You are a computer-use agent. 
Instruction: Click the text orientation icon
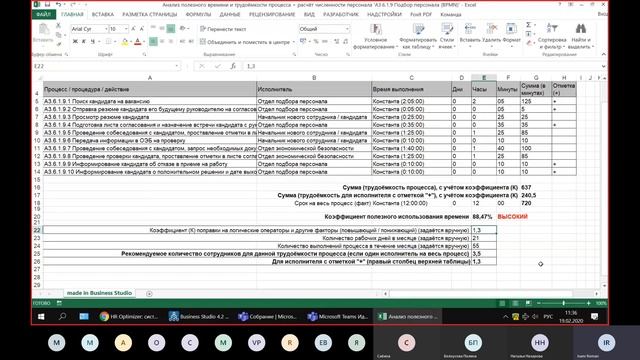click(182, 29)
